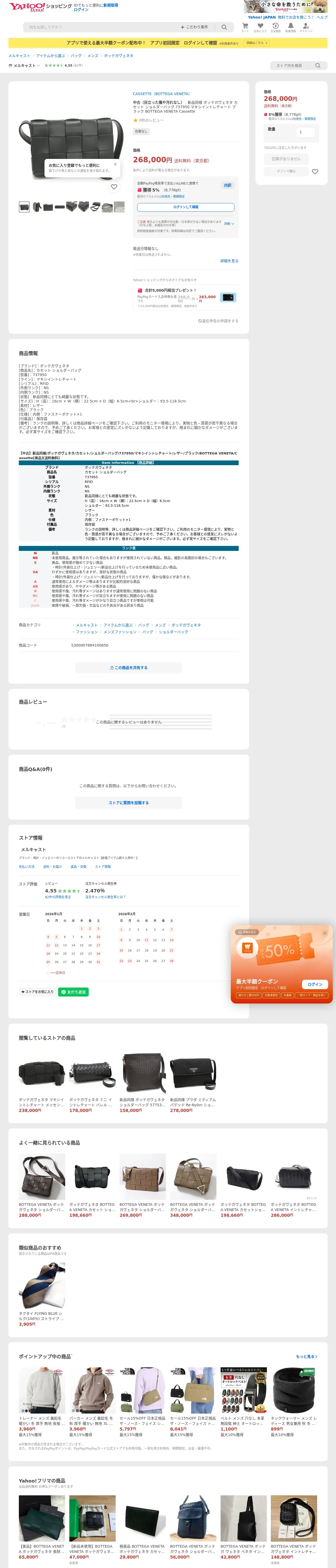Click 詳細を見る shipping details link
Image resolution: width=336 pixels, height=1568 pixels.
coord(229,261)
